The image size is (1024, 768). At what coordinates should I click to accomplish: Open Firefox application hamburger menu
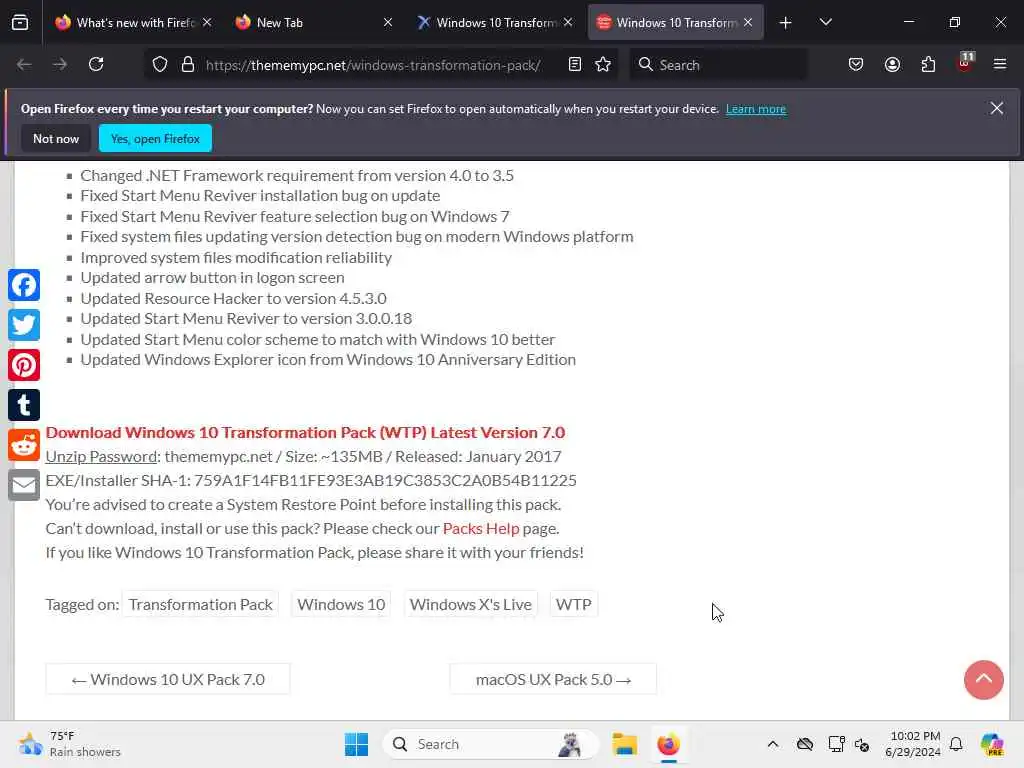click(1000, 65)
